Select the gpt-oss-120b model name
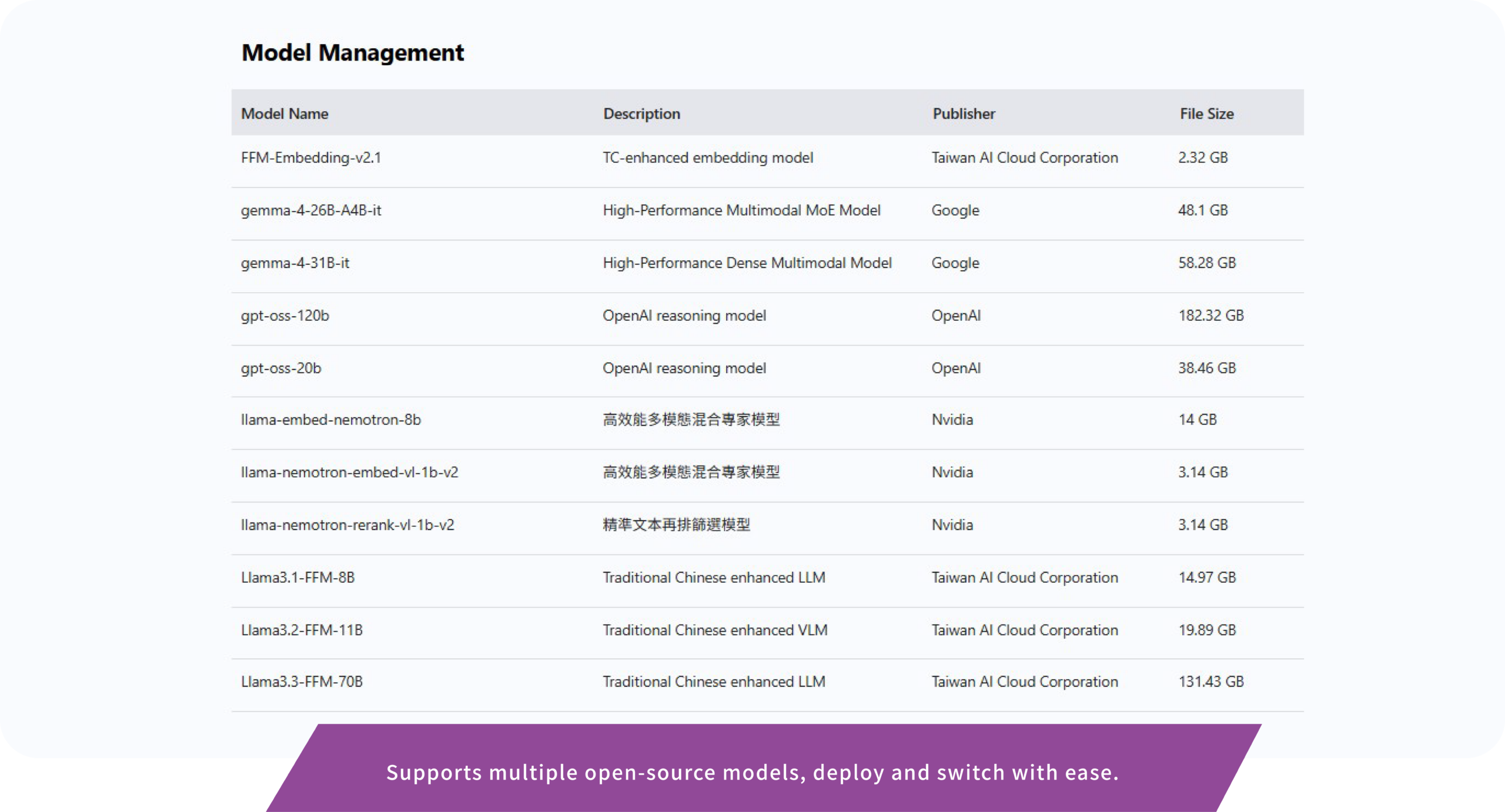The image size is (1505, 812). pyautogui.click(x=285, y=316)
